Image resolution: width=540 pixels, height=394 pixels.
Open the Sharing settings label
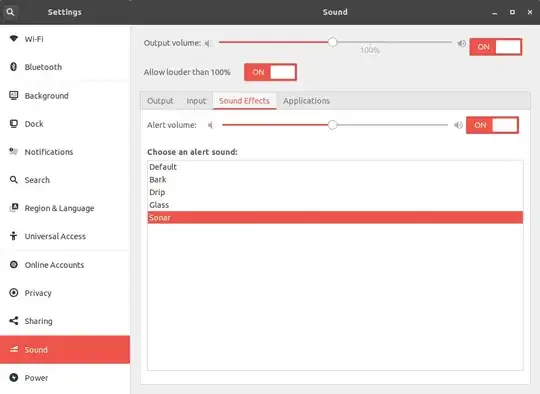point(38,321)
